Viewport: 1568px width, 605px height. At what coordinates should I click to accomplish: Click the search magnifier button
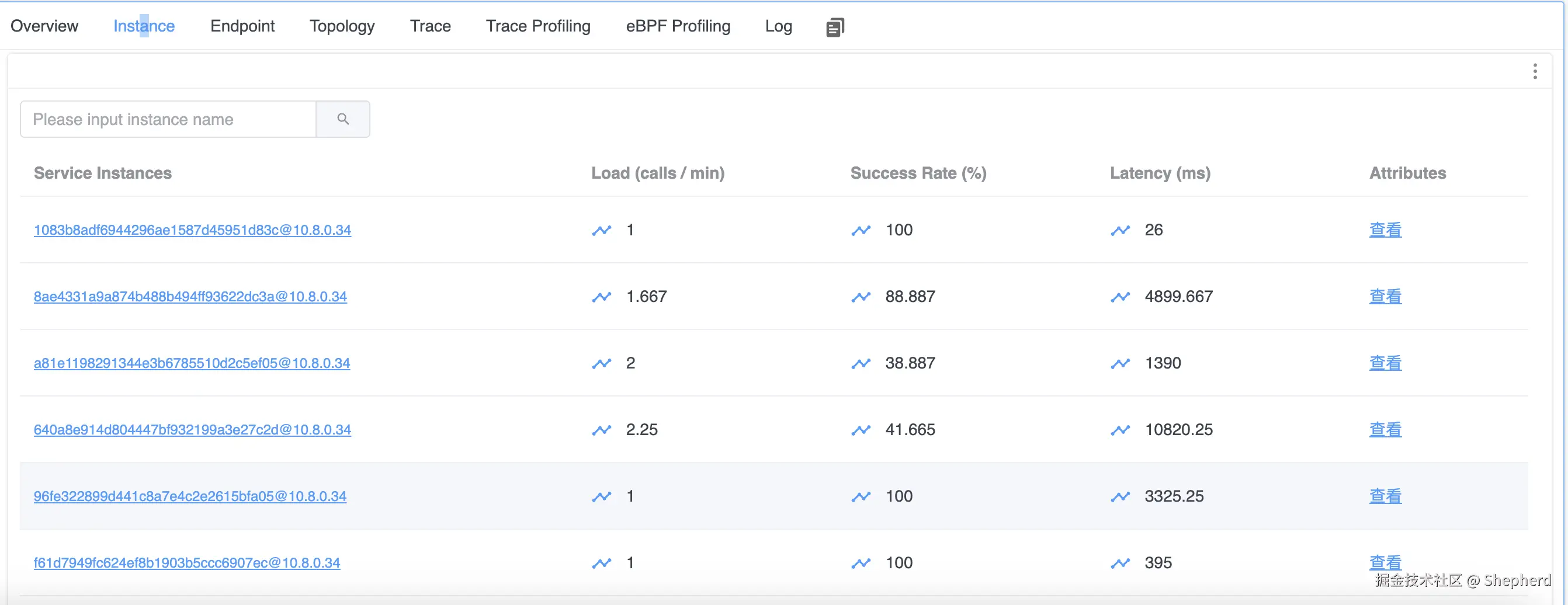343,119
